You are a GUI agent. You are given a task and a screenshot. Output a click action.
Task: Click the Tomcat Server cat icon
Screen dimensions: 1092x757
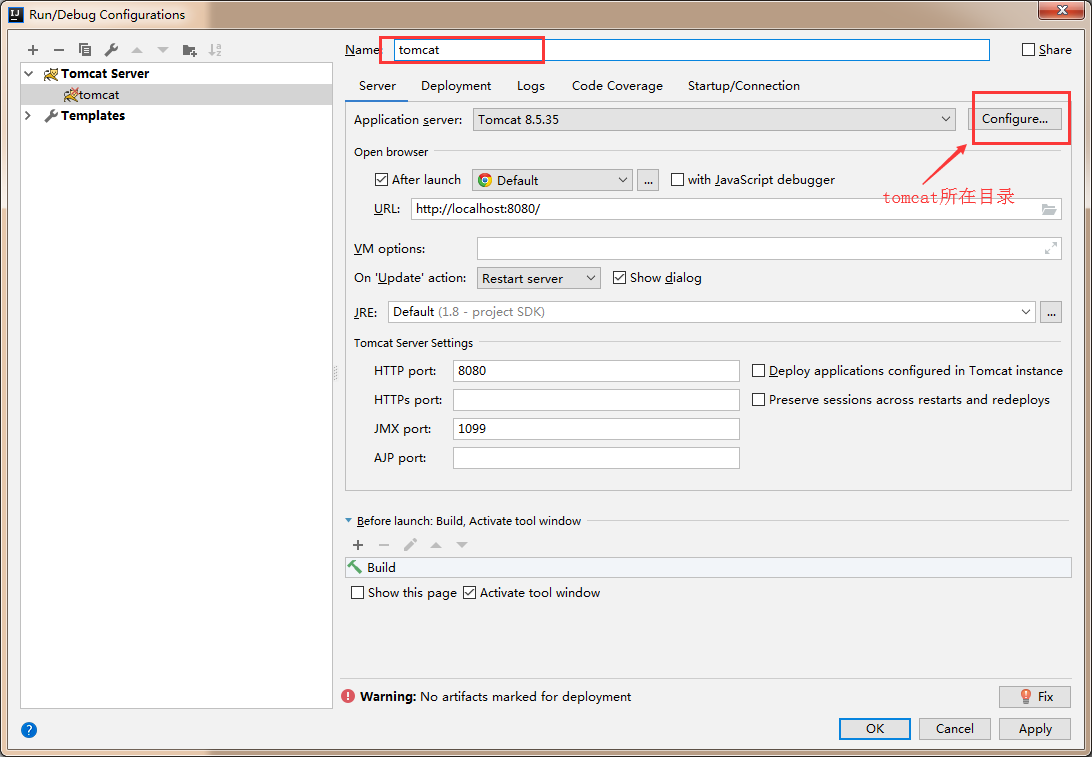(51, 74)
